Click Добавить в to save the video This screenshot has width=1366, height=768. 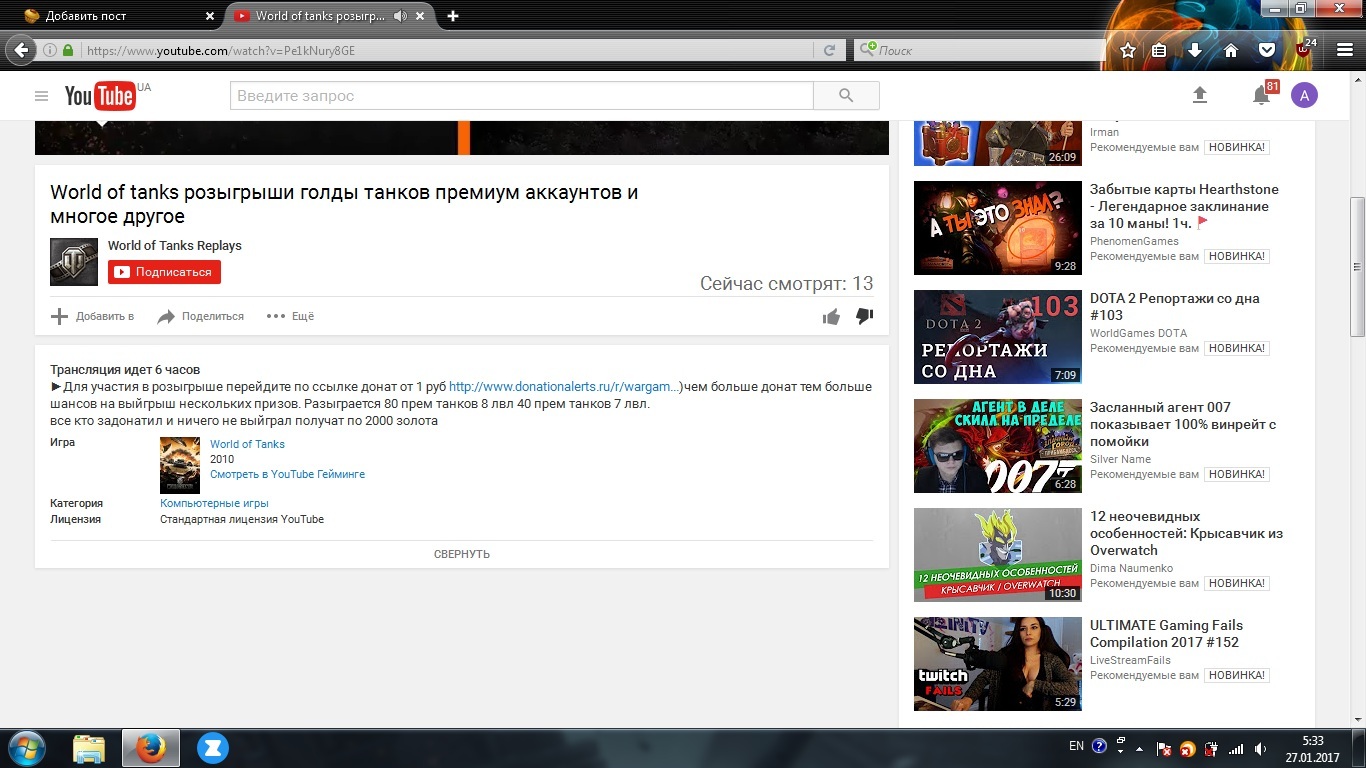(x=92, y=316)
